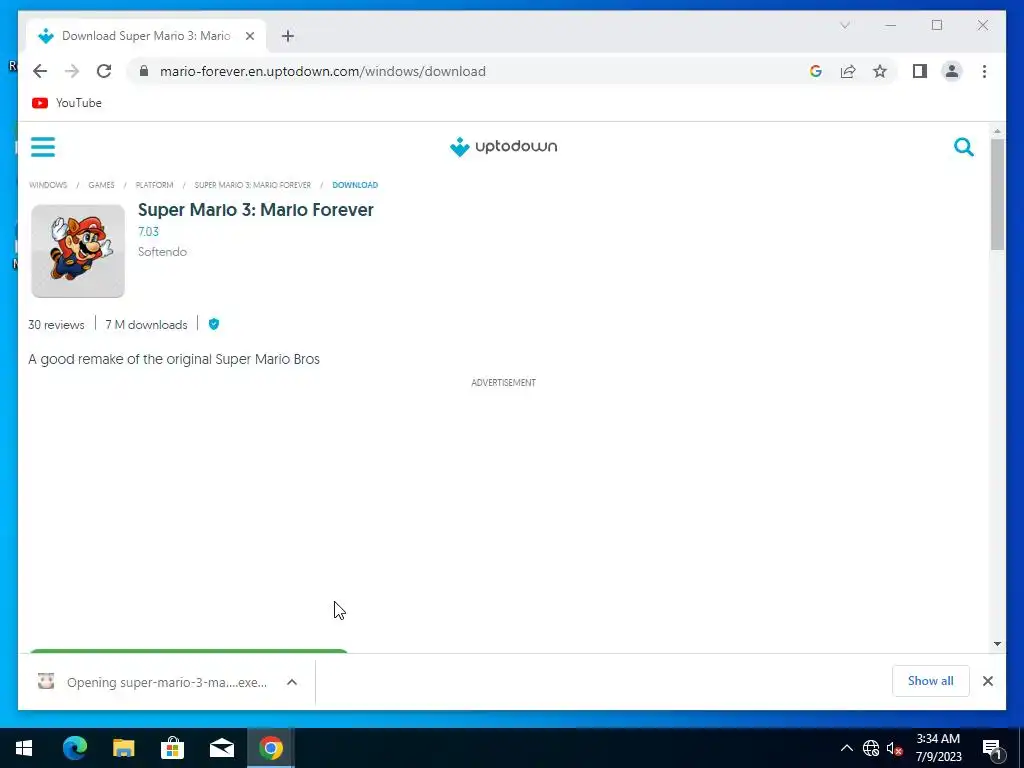Click the 30 reviews text

pyautogui.click(x=56, y=325)
